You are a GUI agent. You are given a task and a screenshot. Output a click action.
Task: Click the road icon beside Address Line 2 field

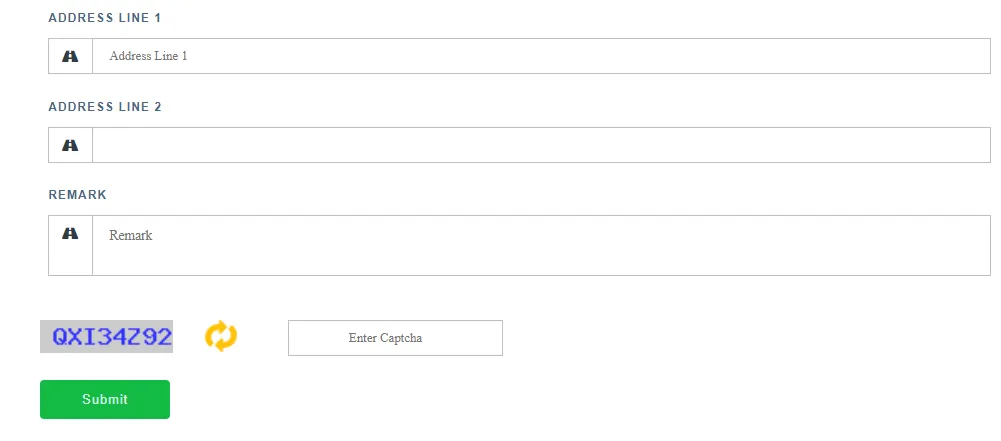tap(70, 146)
